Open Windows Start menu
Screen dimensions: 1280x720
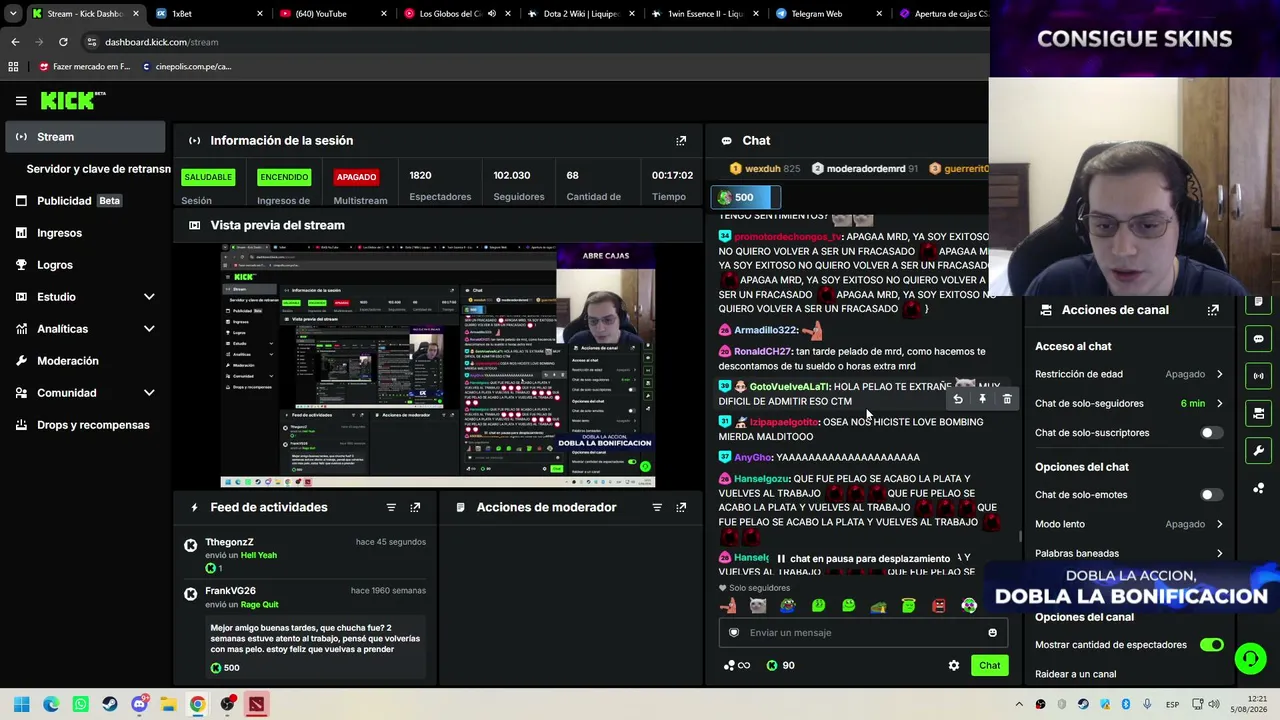[x=21, y=704]
